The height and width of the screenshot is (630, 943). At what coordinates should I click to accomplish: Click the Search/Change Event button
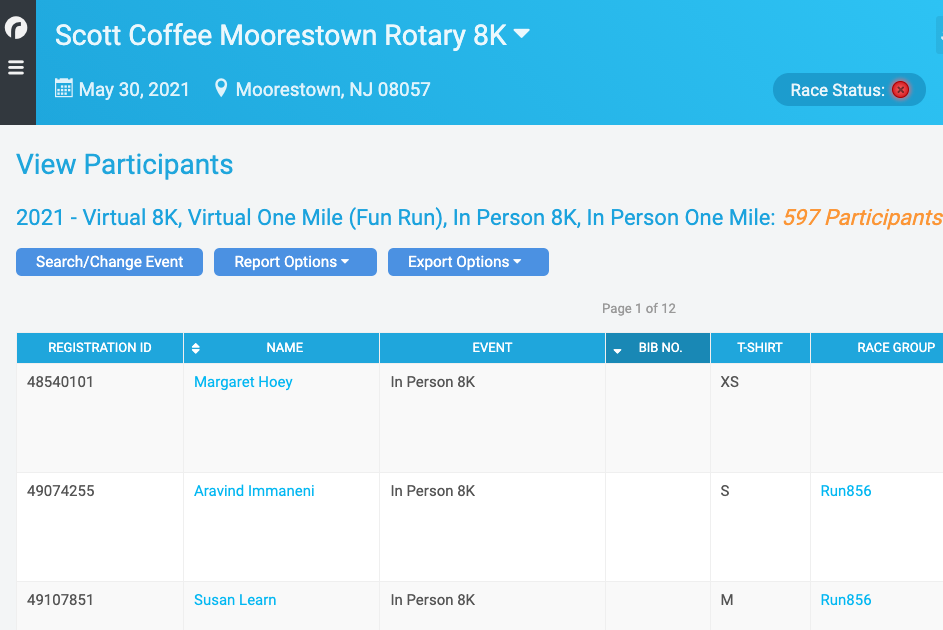pos(109,262)
